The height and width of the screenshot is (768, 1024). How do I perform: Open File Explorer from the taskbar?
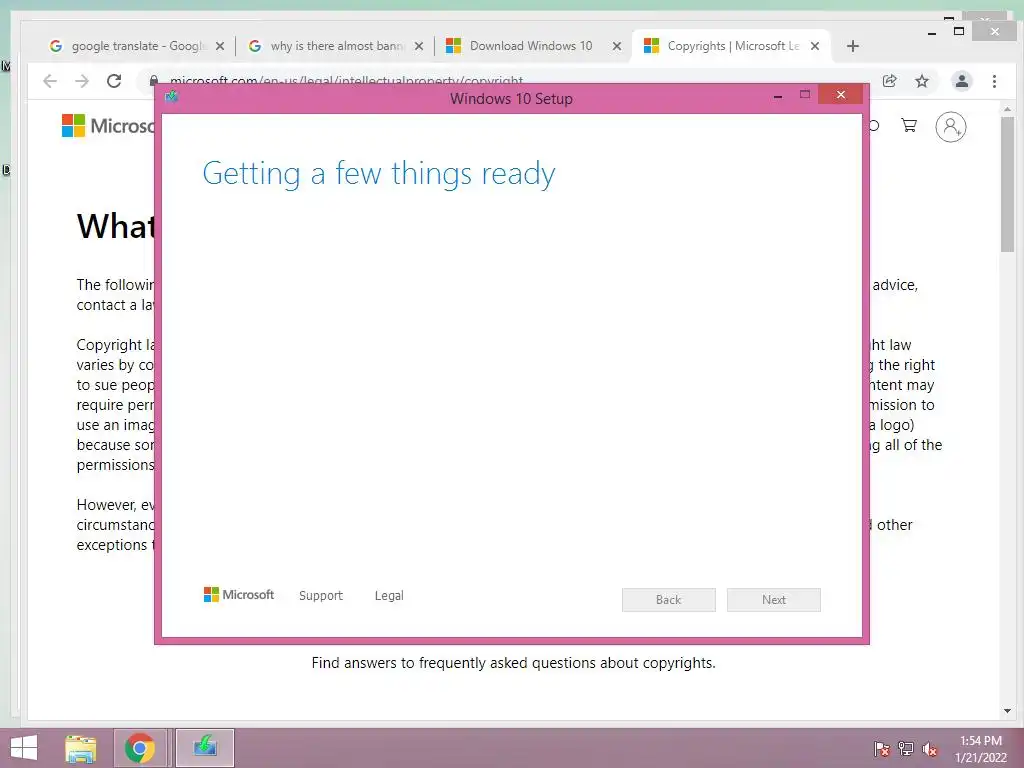(81, 748)
